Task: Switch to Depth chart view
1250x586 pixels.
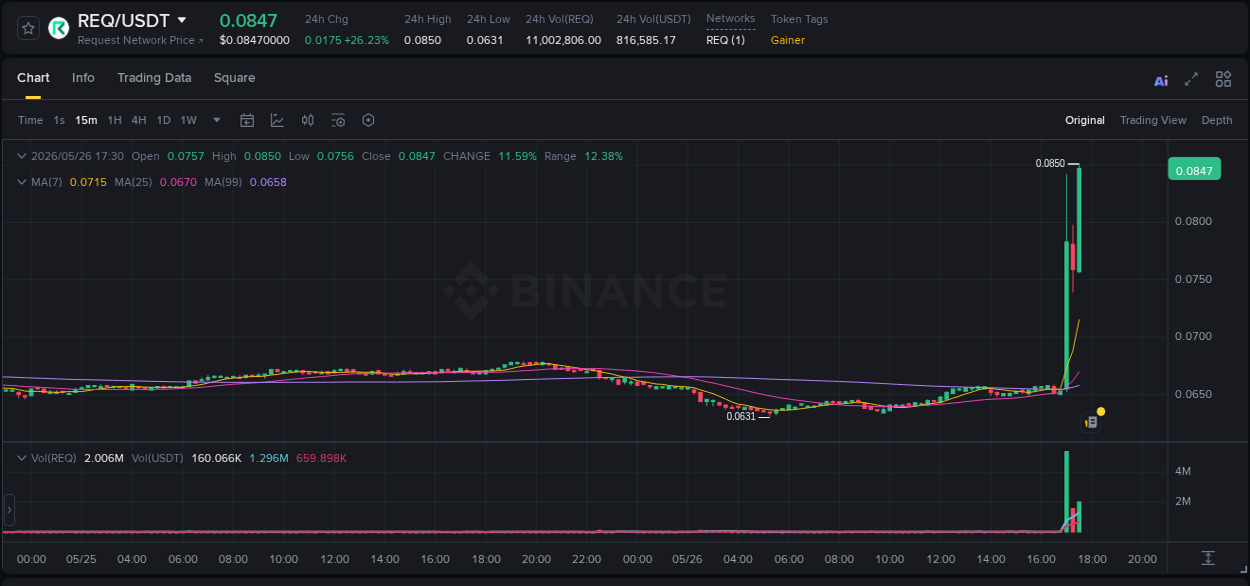Action: coord(1217,120)
